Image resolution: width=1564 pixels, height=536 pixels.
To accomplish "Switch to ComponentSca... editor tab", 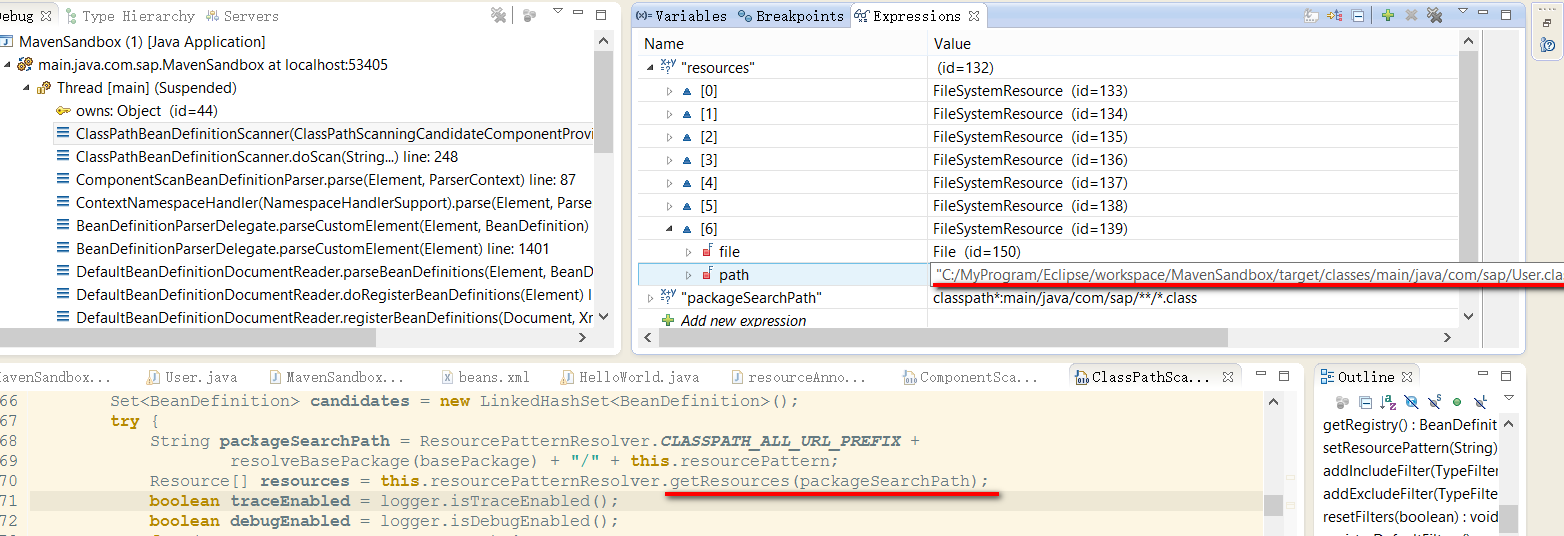I will [970, 378].
